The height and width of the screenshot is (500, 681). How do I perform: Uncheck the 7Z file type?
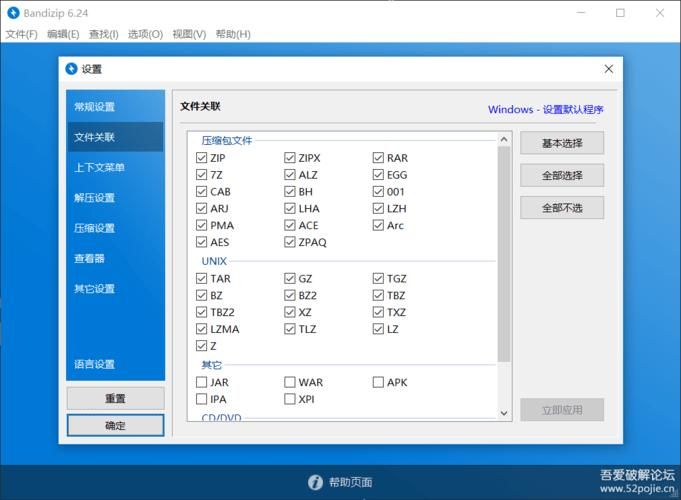(201, 175)
